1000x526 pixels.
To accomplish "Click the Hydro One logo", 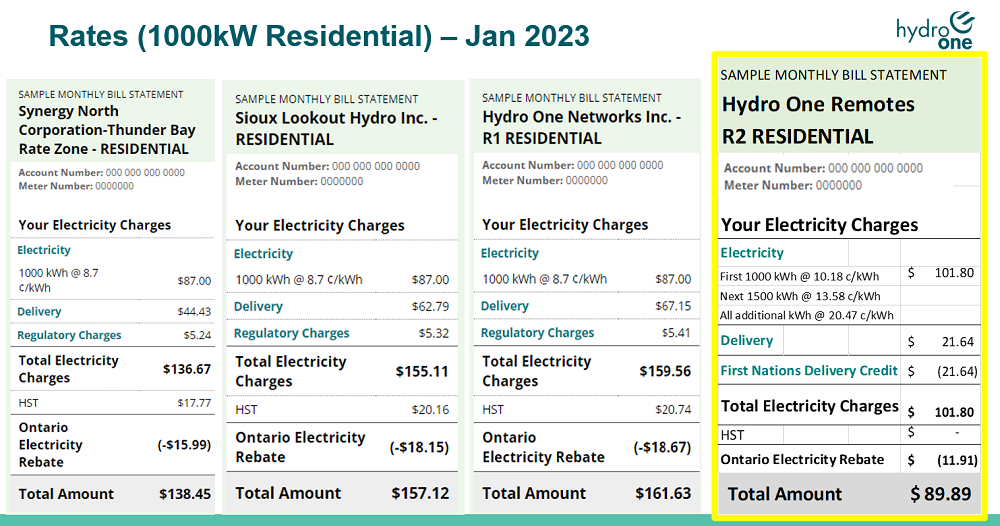I will [935, 28].
